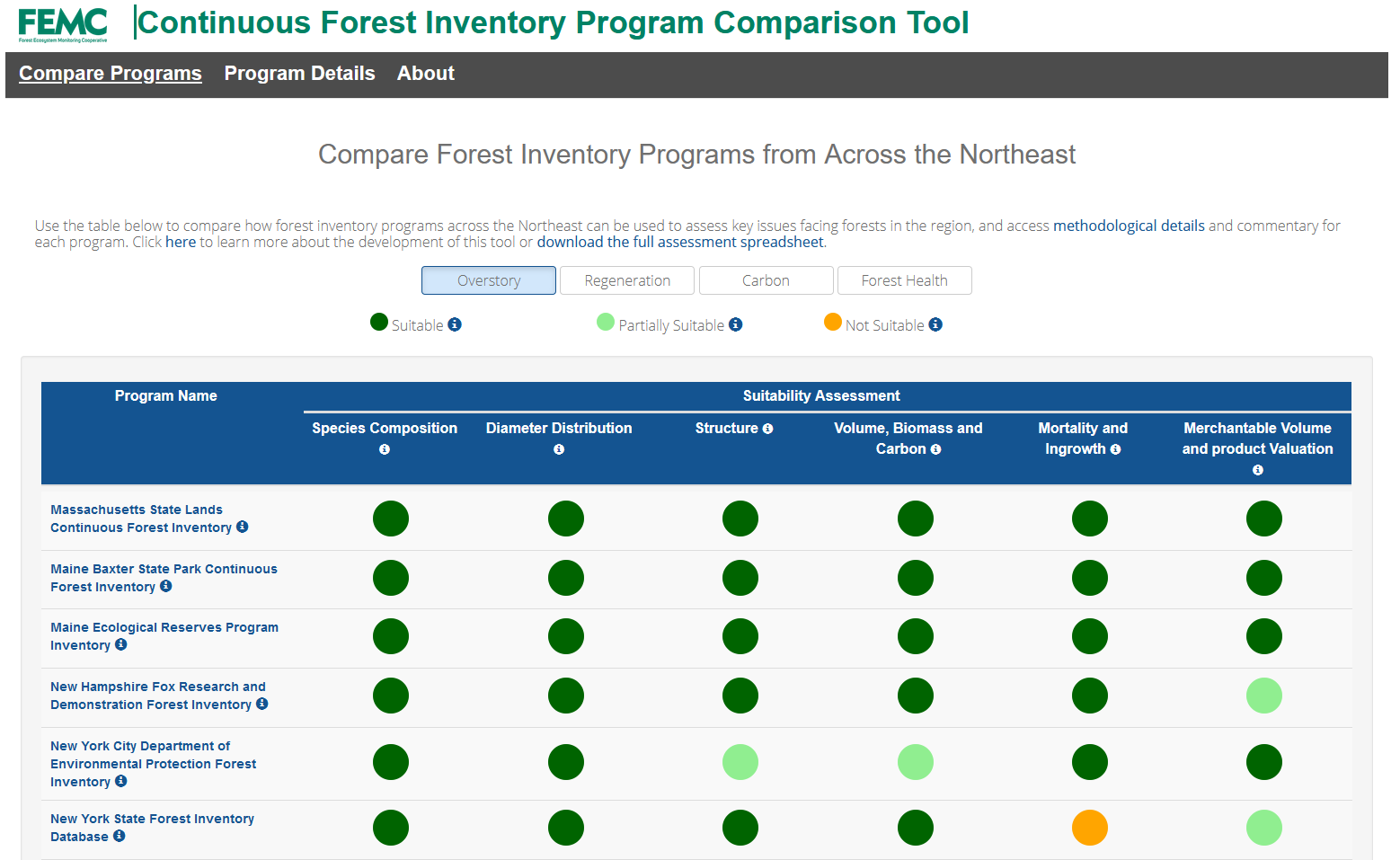The image size is (1400, 860).
Task: Open the Volume, Biomass and Carbon info icon
Action: pos(937,448)
